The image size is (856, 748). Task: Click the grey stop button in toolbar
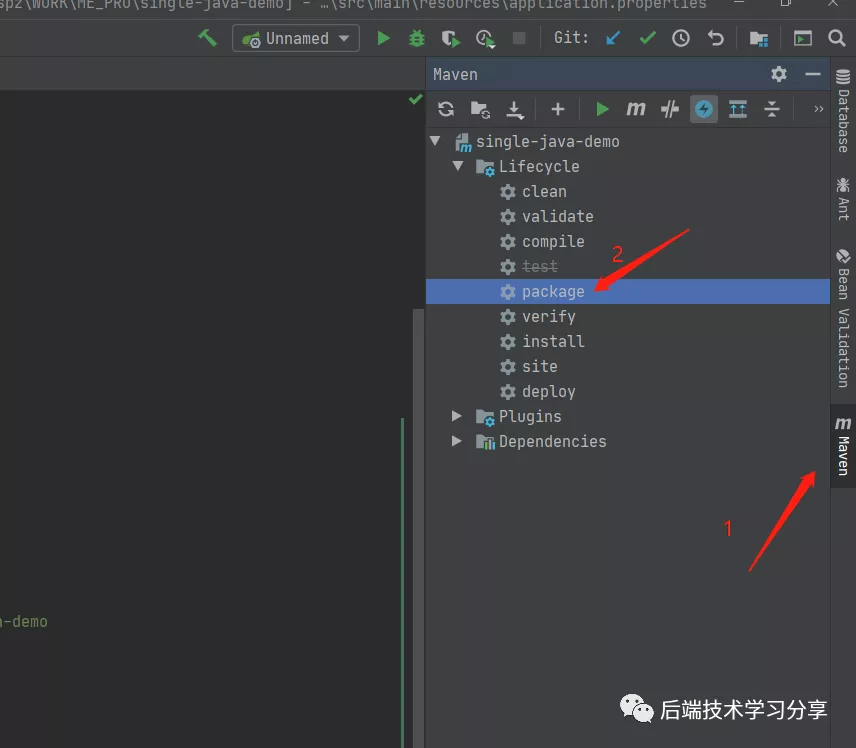point(519,38)
